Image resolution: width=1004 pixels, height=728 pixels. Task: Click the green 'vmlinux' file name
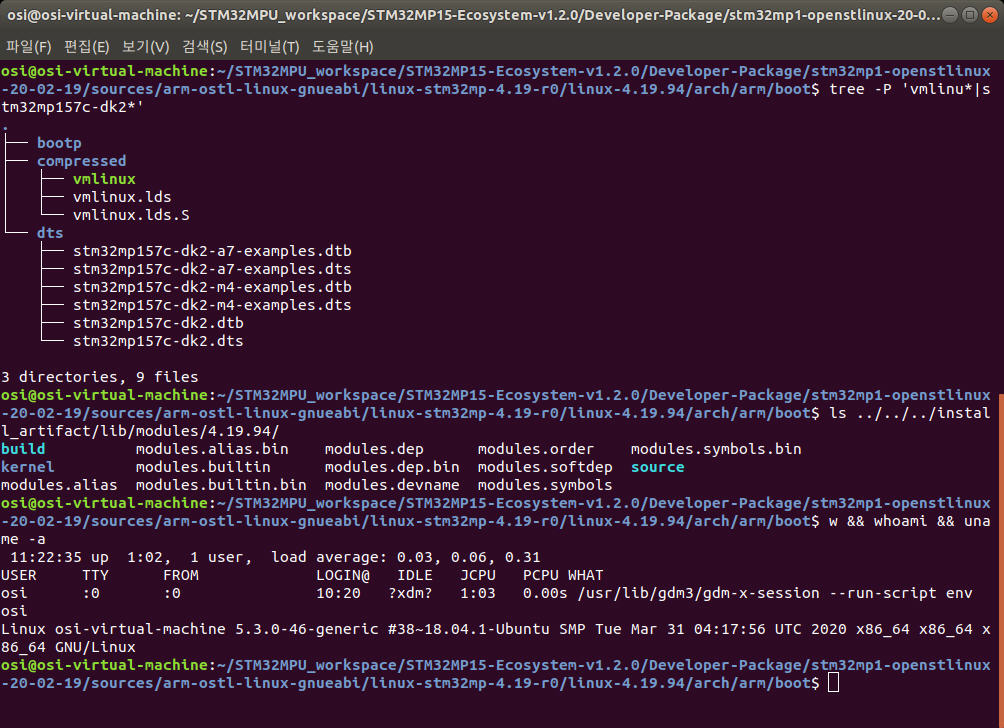point(104,179)
